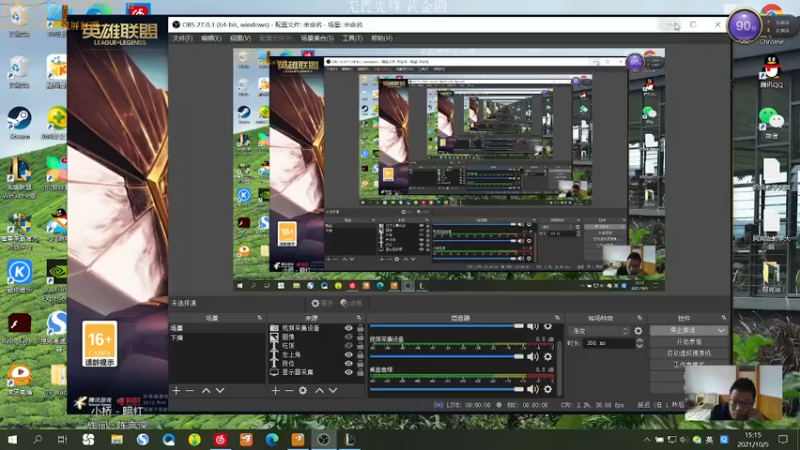800x450 pixels.
Task: Click the 属性 properties button above panels
Action: [322, 303]
